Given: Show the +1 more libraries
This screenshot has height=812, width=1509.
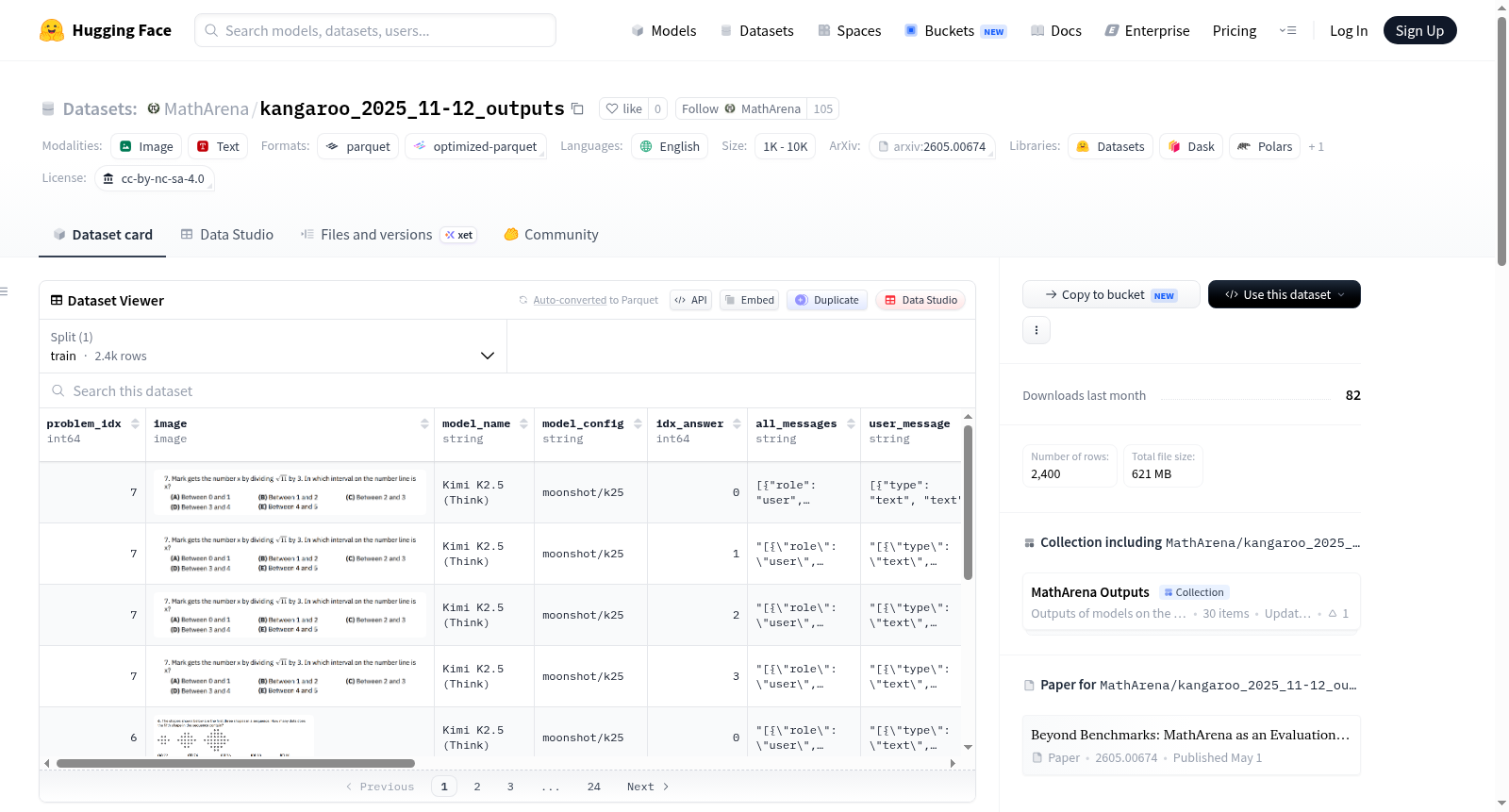Looking at the screenshot, I should point(1316,146).
